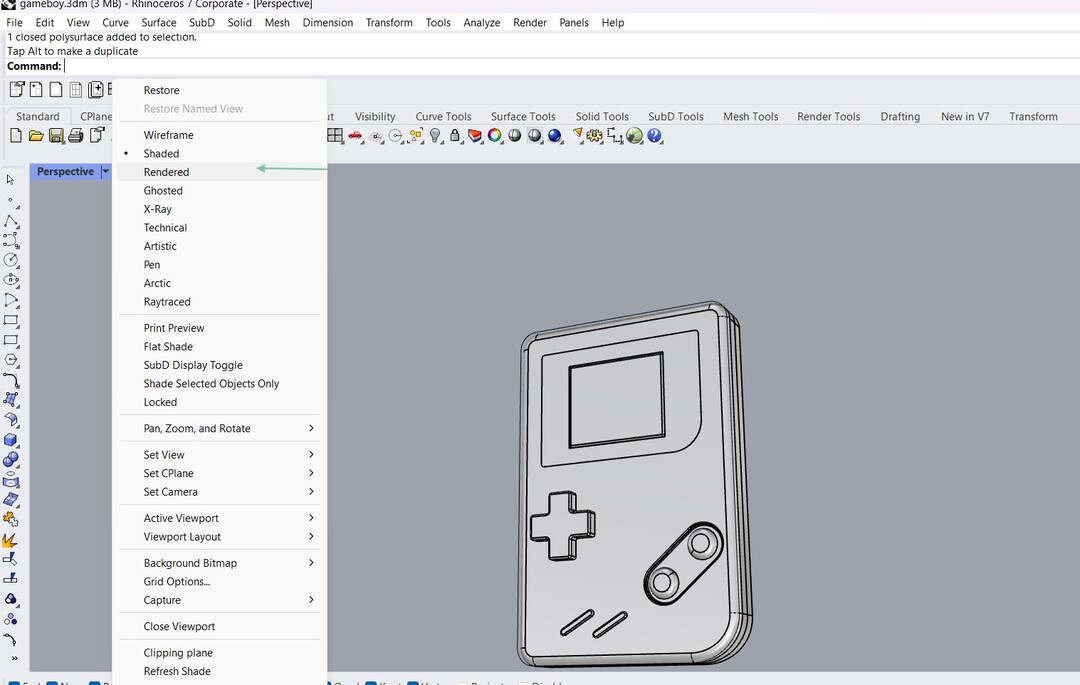Image resolution: width=1080 pixels, height=685 pixels.
Task: Toggle the Locked viewport option
Action: (160, 403)
